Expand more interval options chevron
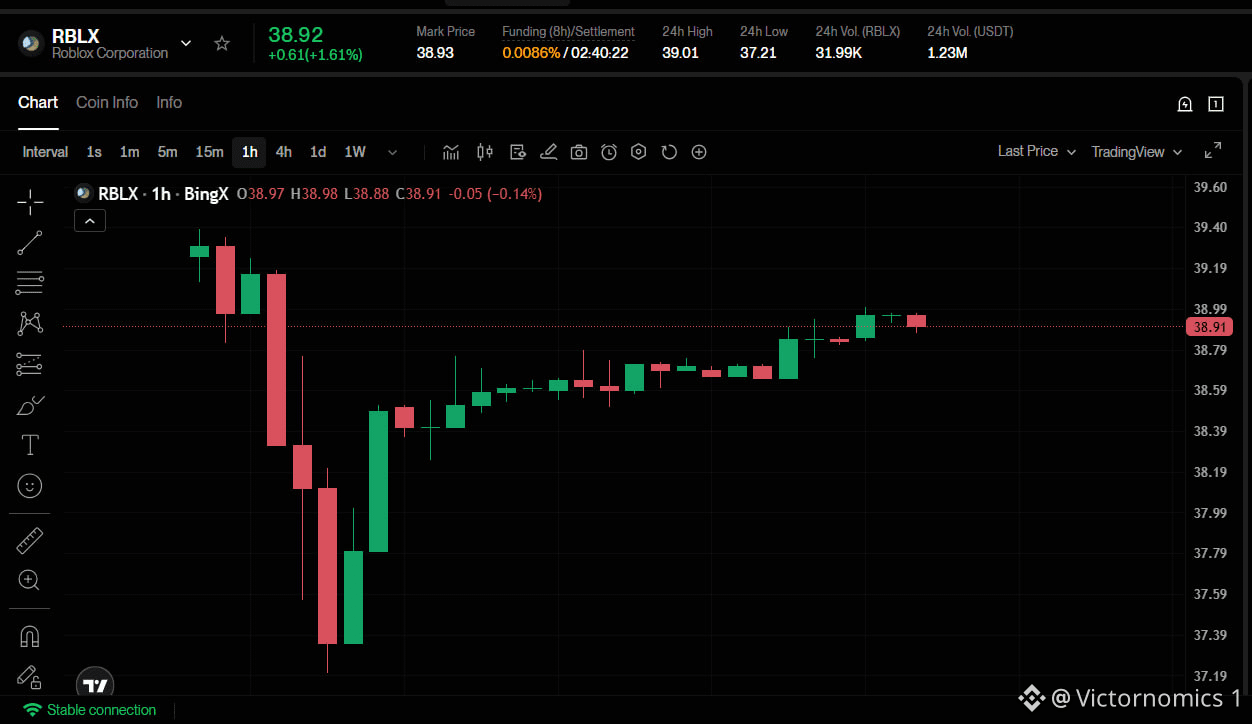 point(392,152)
